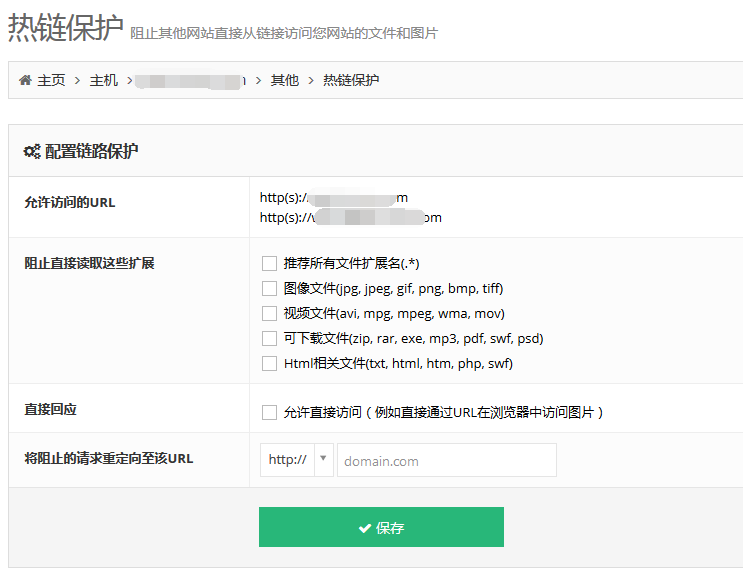
Task: Toggle Html相关文件 checkbox
Action: click(x=269, y=364)
